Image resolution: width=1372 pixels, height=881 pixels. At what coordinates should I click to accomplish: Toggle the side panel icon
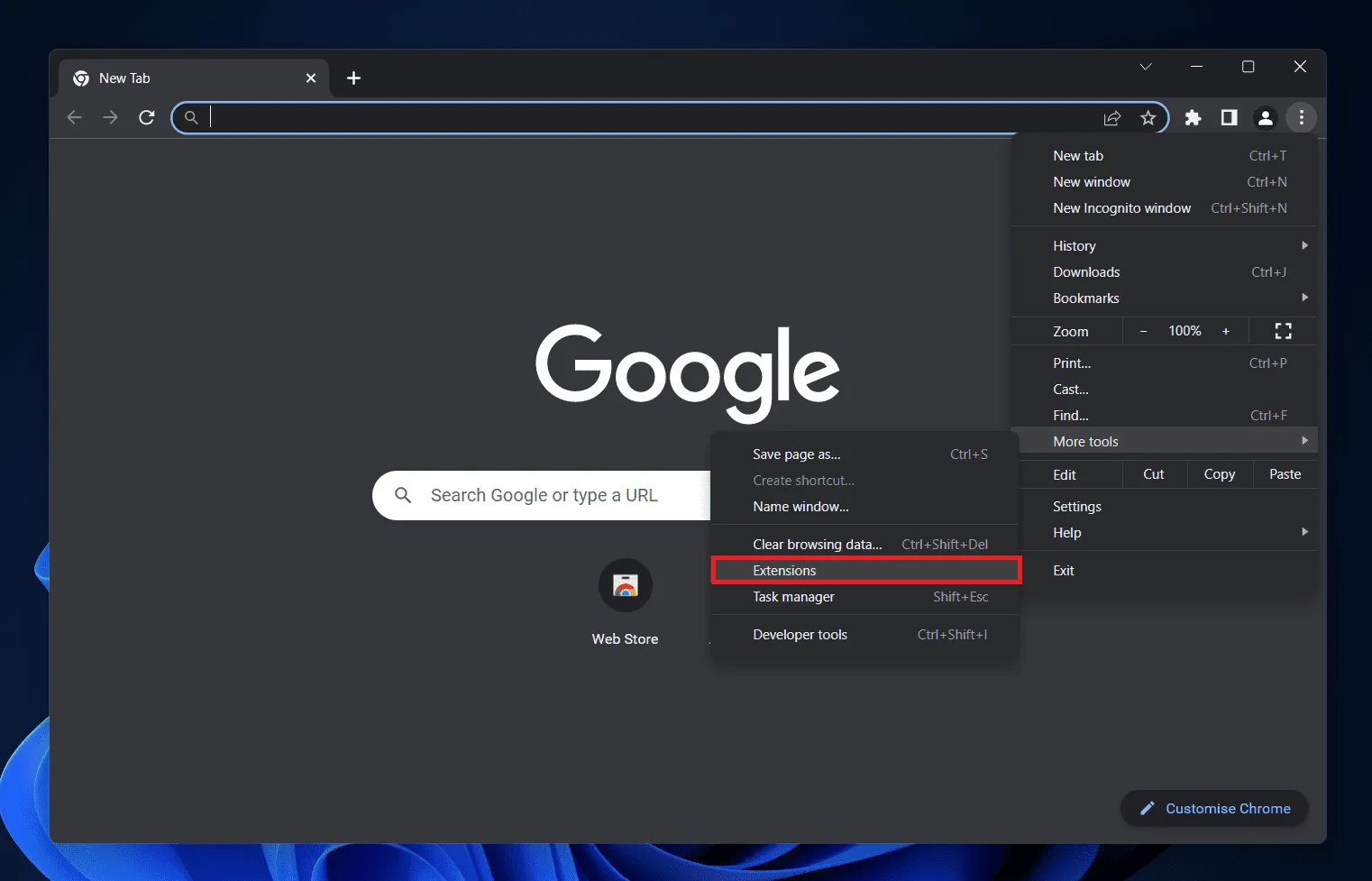coord(1229,117)
